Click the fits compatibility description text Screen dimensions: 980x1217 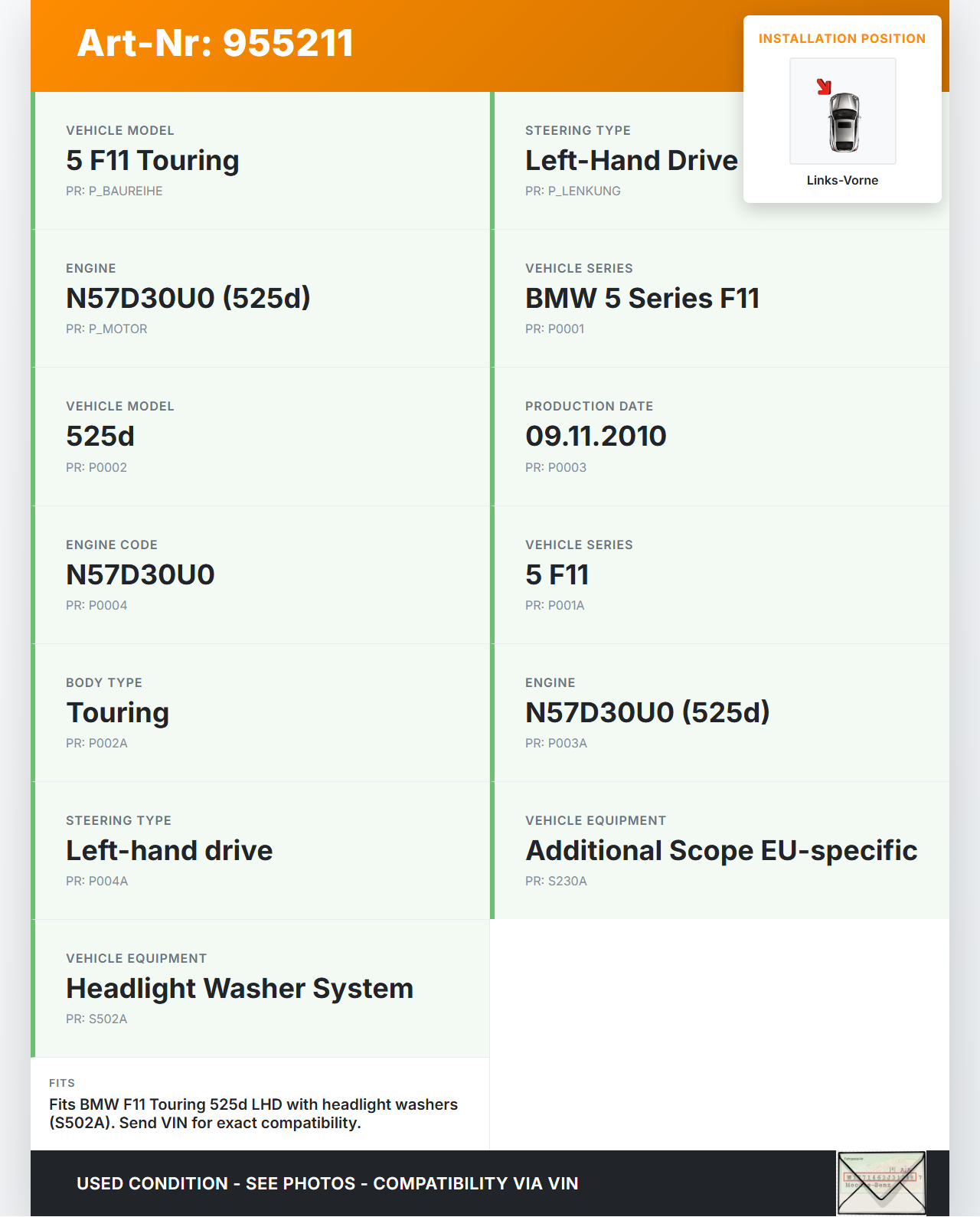click(x=253, y=1114)
